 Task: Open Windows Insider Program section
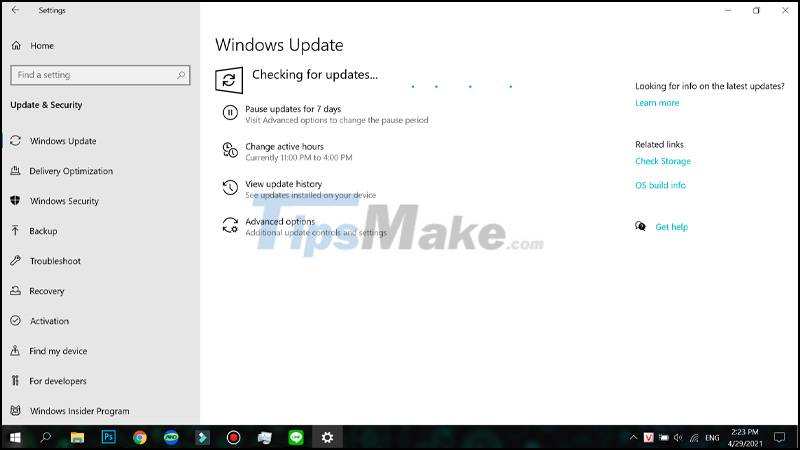coord(79,411)
